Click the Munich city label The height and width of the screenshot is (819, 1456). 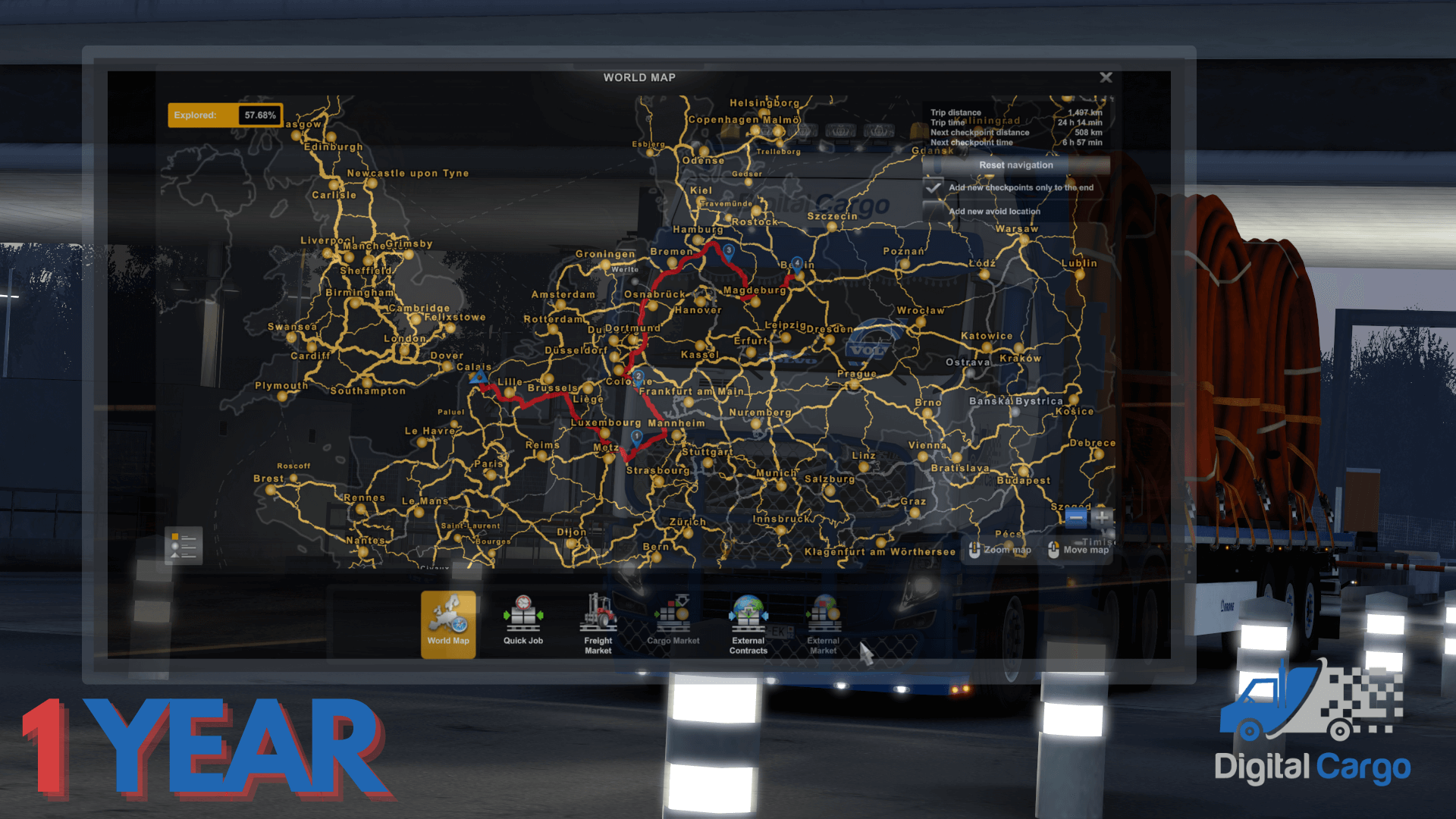pyautogui.click(x=777, y=473)
